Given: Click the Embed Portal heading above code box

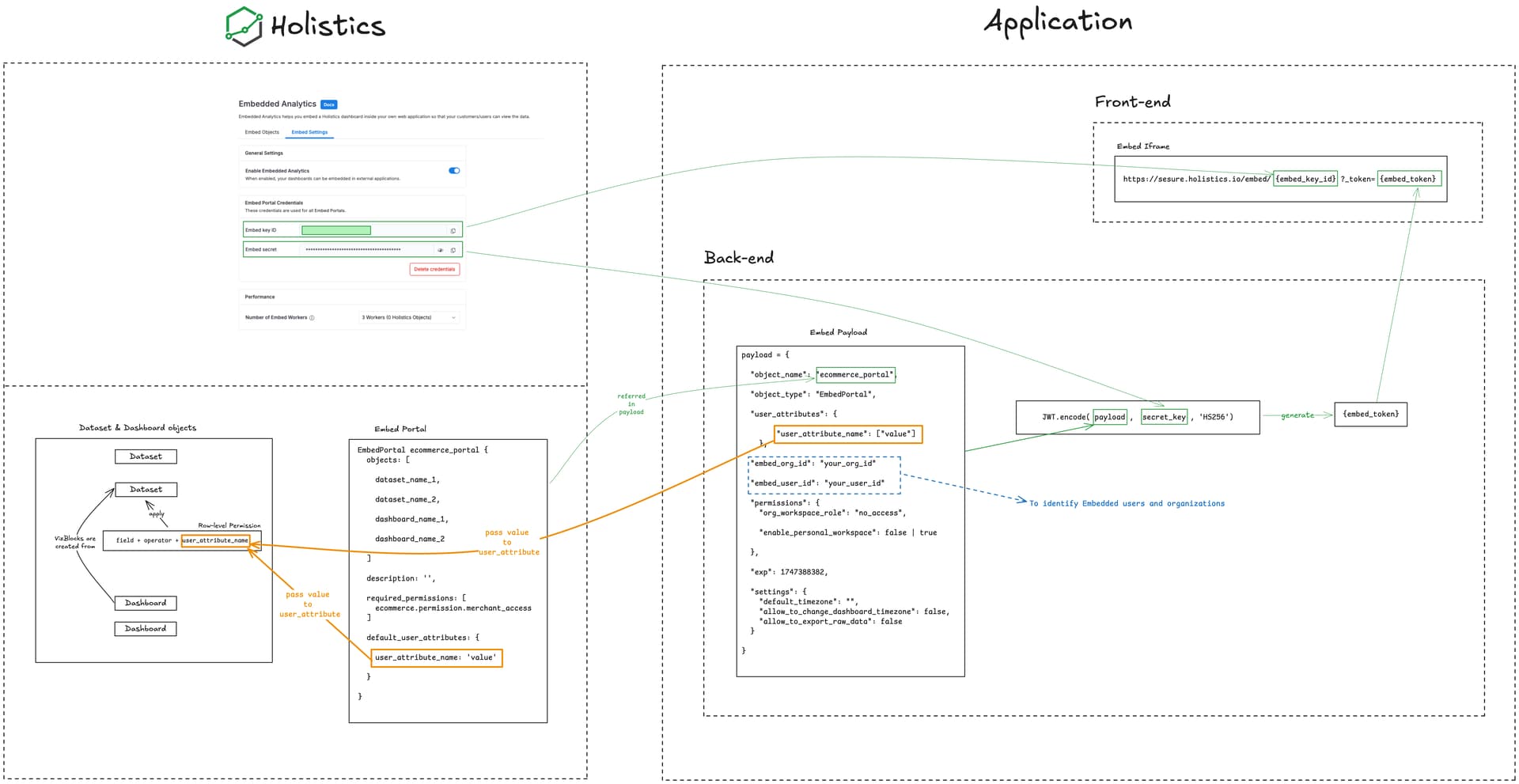Looking at the screenshot, I should coord(400,429).
